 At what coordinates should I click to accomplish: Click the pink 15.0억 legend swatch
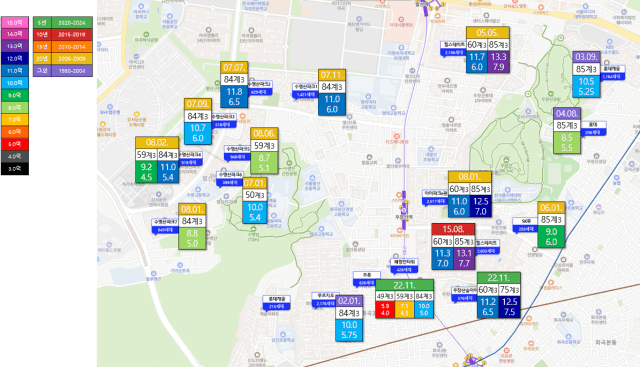tap(15, 22)
